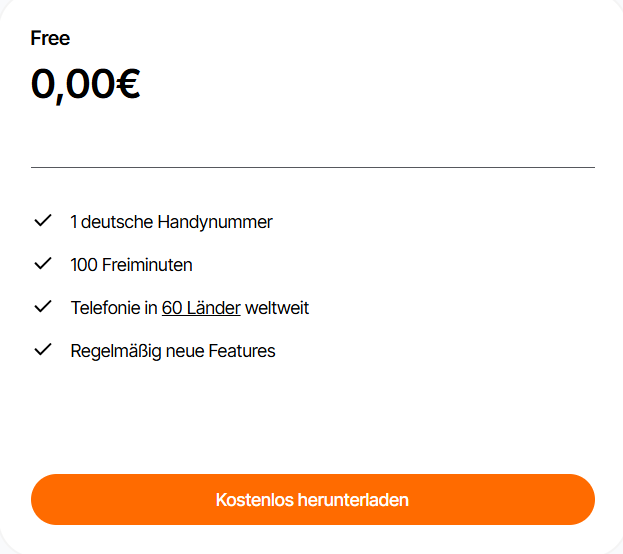
Task: Click the word in before 60 Länder
Action: point(151,308)
